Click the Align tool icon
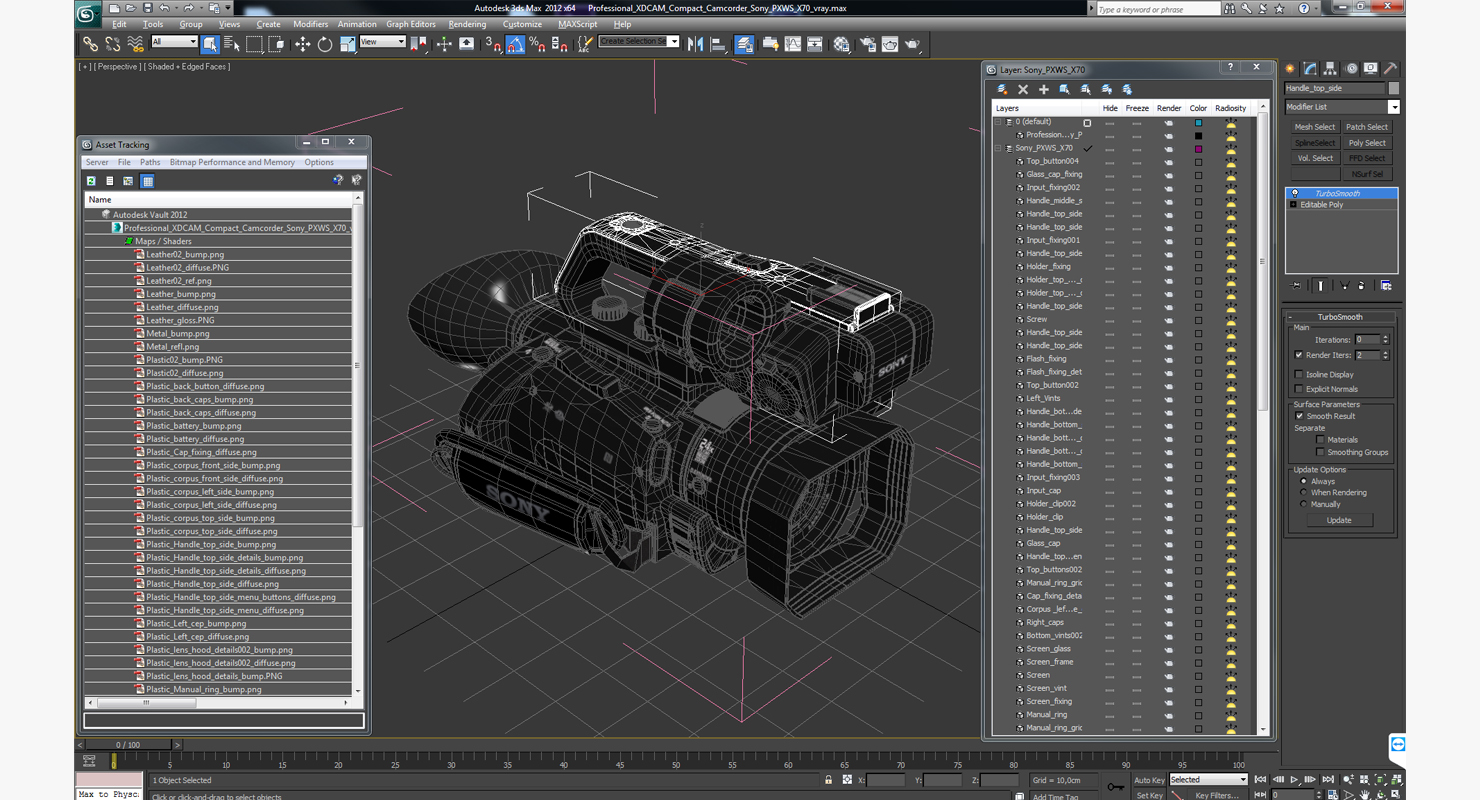This screenshot has height=800, width=1480. pyautogui.click(x=718, y=44)
